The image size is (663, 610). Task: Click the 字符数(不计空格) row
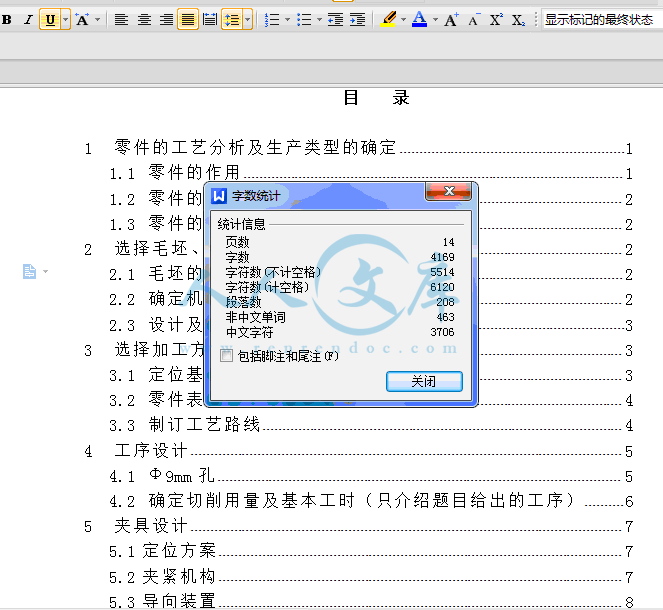click(340, 272)
